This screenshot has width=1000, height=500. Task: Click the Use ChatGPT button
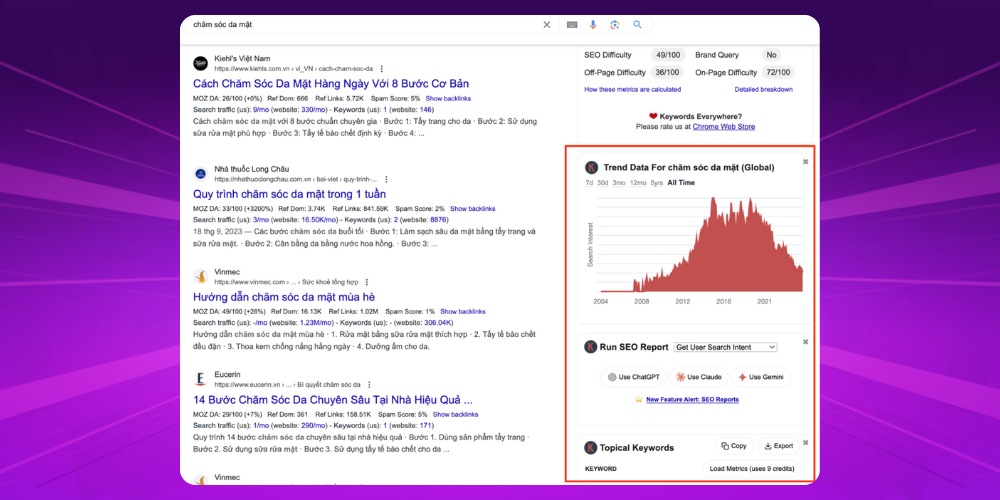point(633,377)
